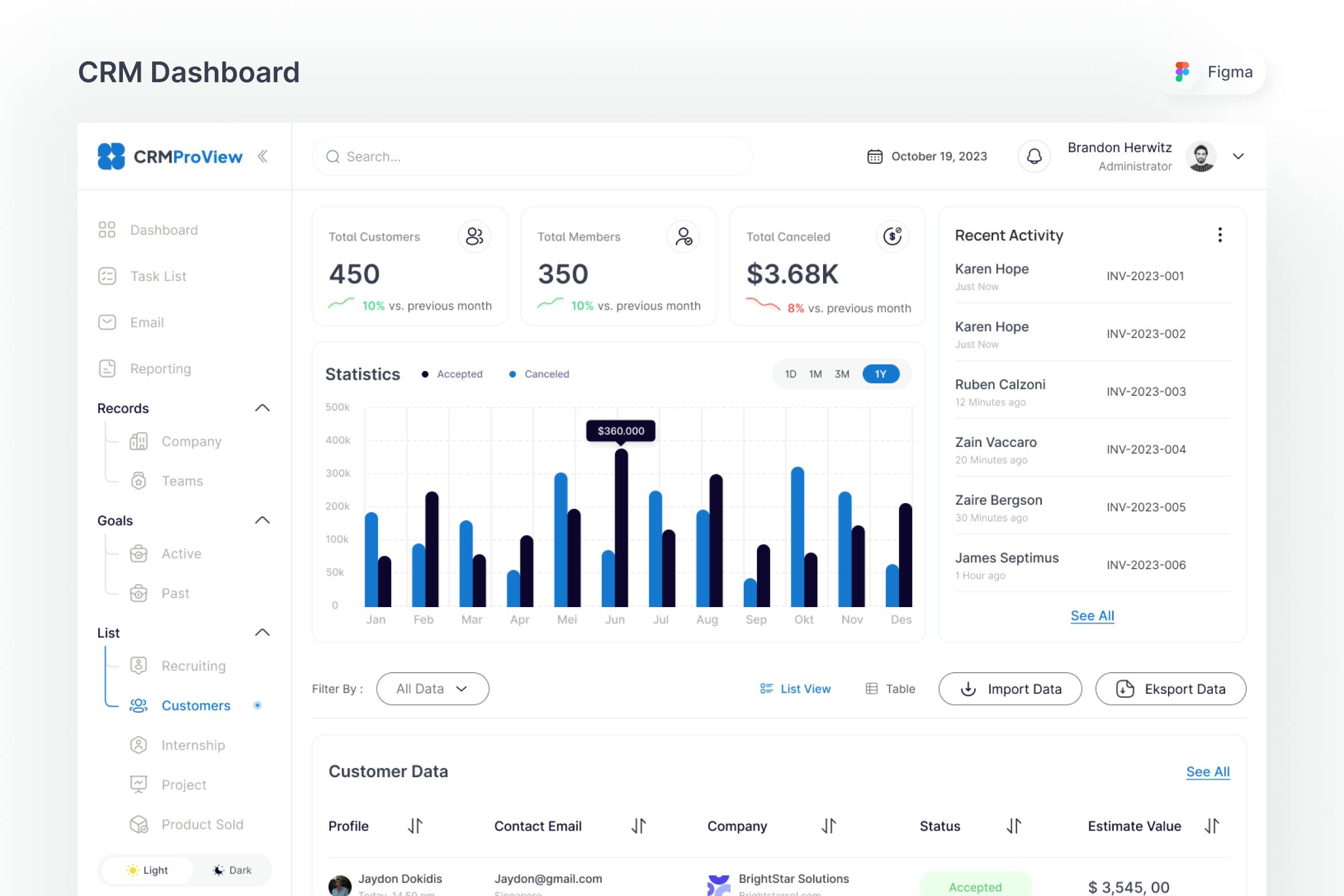Click the Total Canceled dollar icon
1344x896 pixels.
coord(893,236)
